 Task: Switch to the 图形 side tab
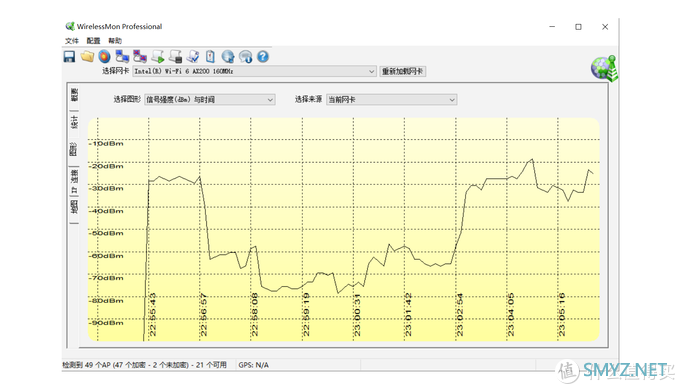pos(73,149)
